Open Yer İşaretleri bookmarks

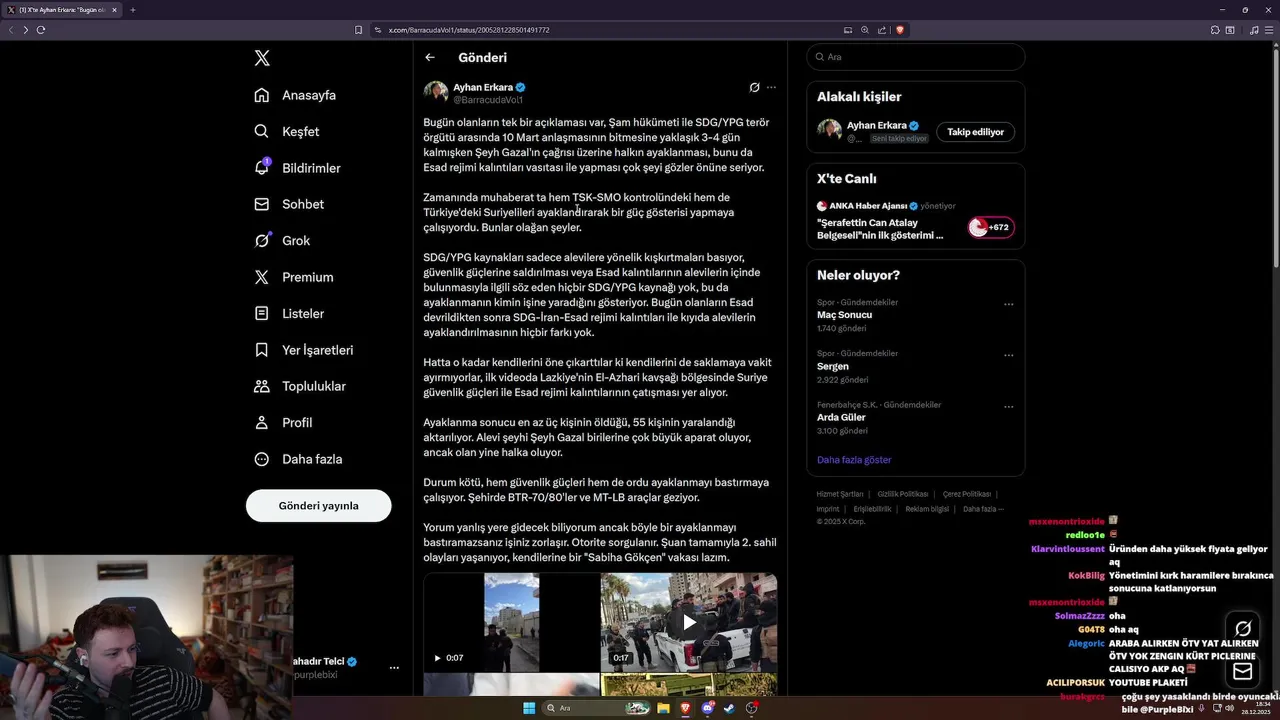303,350
